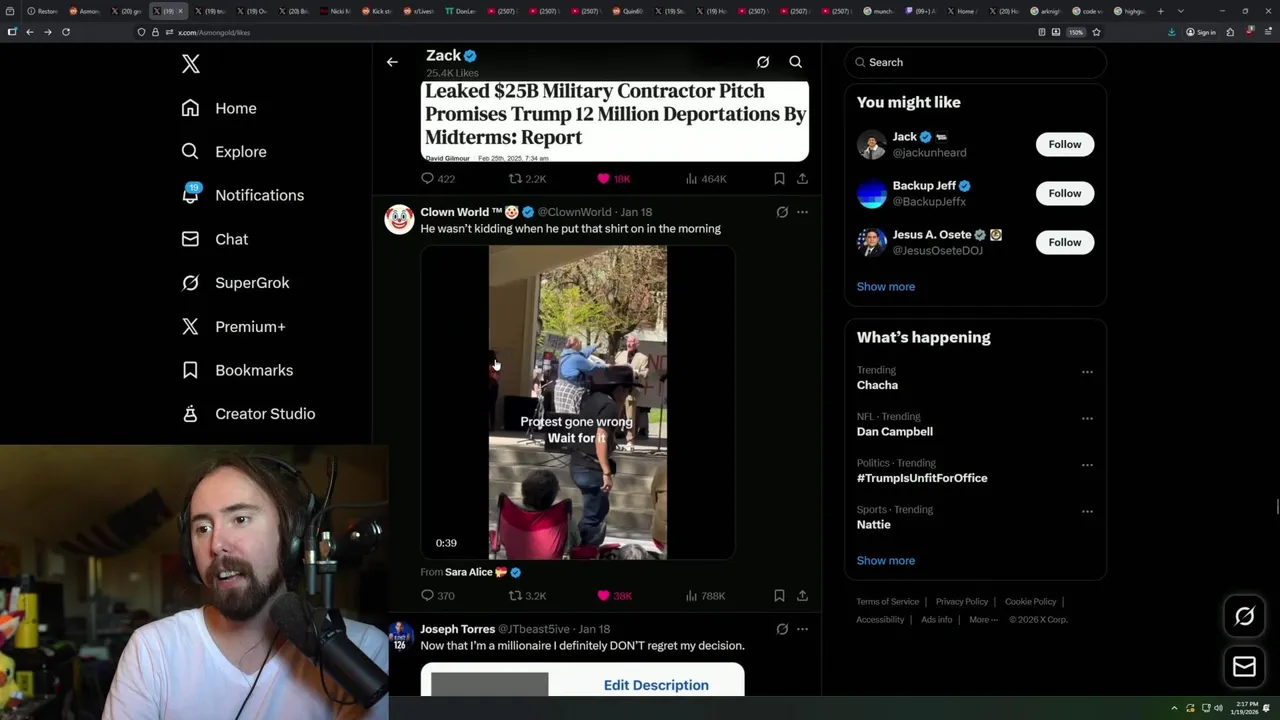Play the Protest gone wrong video
Image resolution: width=1280 pixels, height=720 pixels.
(578, 402)
